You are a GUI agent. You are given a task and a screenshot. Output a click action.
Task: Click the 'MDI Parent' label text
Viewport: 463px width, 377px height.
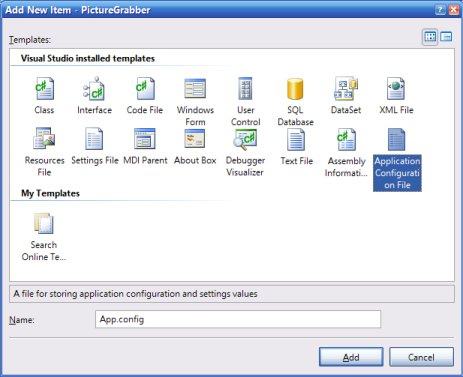(145, 160)
